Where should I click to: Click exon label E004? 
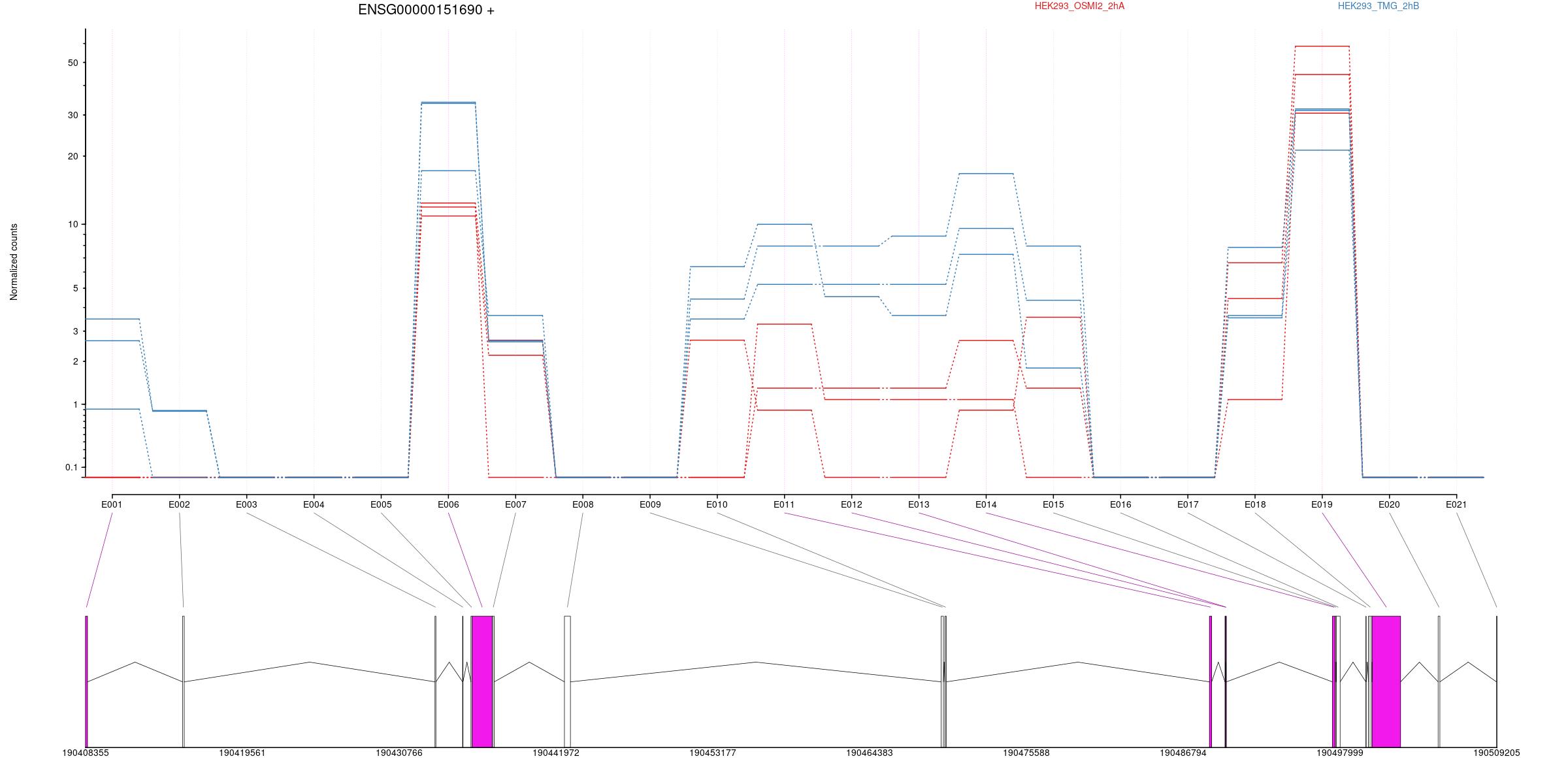314,504
